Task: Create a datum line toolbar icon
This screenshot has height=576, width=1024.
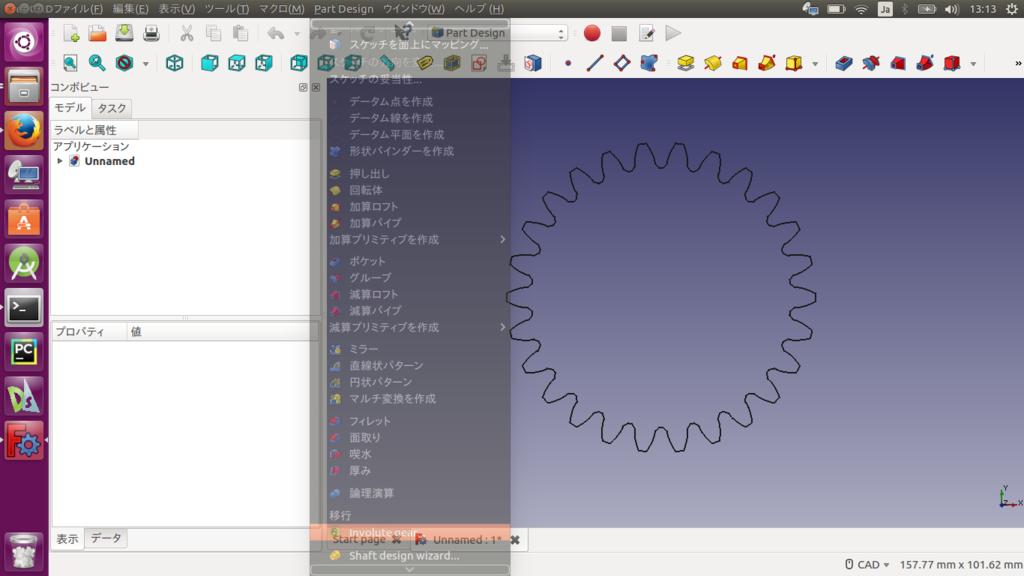Action: pyautogui.click(x=595, y=63)
